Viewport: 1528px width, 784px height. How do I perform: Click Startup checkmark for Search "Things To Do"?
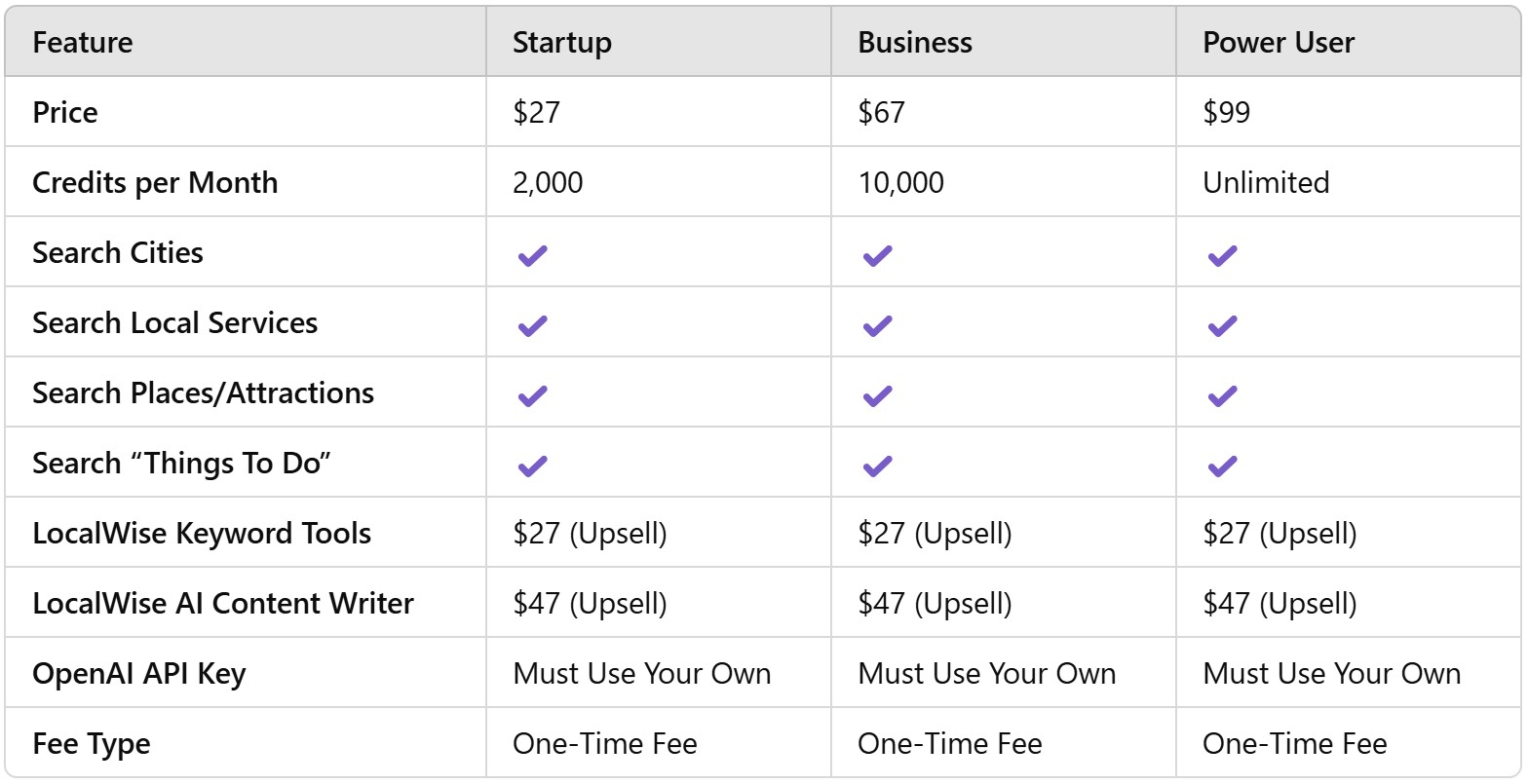click(x=532, y=466)
